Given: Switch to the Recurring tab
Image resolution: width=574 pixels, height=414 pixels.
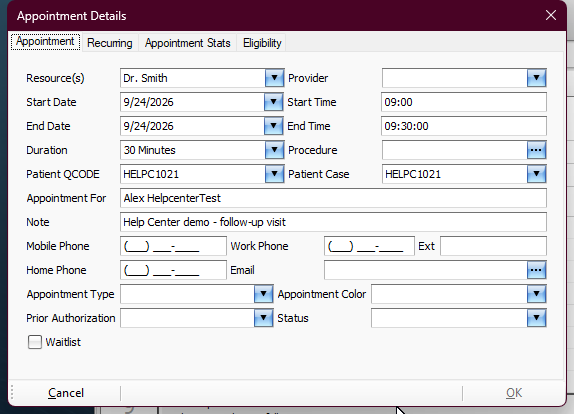Looking at the screenshot, I should [110, 43].
